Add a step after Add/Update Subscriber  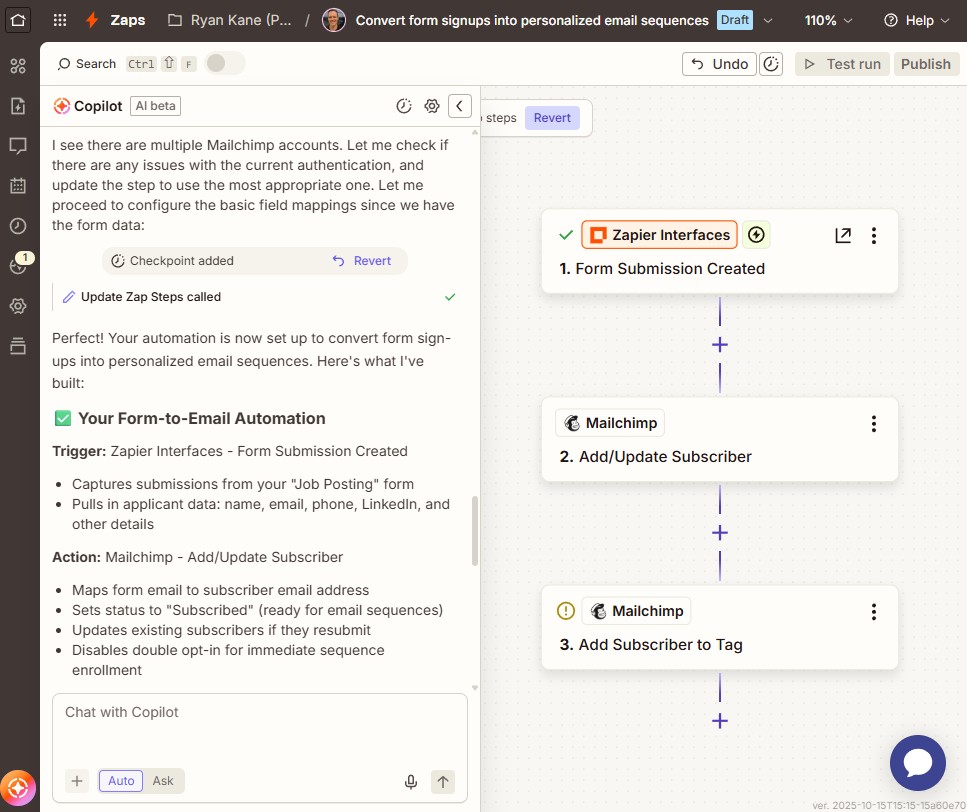click(720, 533)
